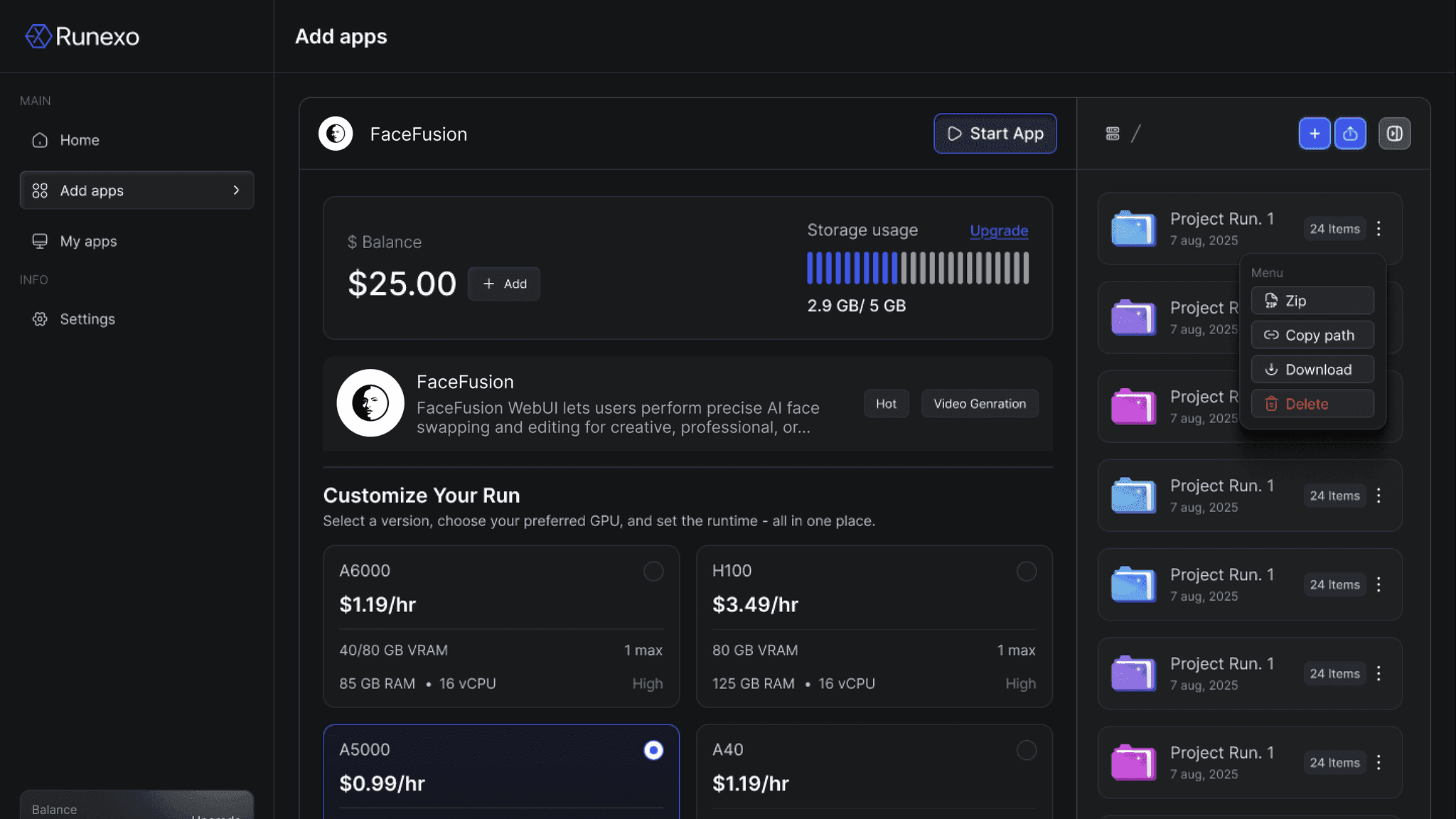Click the Runexo logo icon
This screenshot has height=819, width=1456.
click(x=38, y=36)
